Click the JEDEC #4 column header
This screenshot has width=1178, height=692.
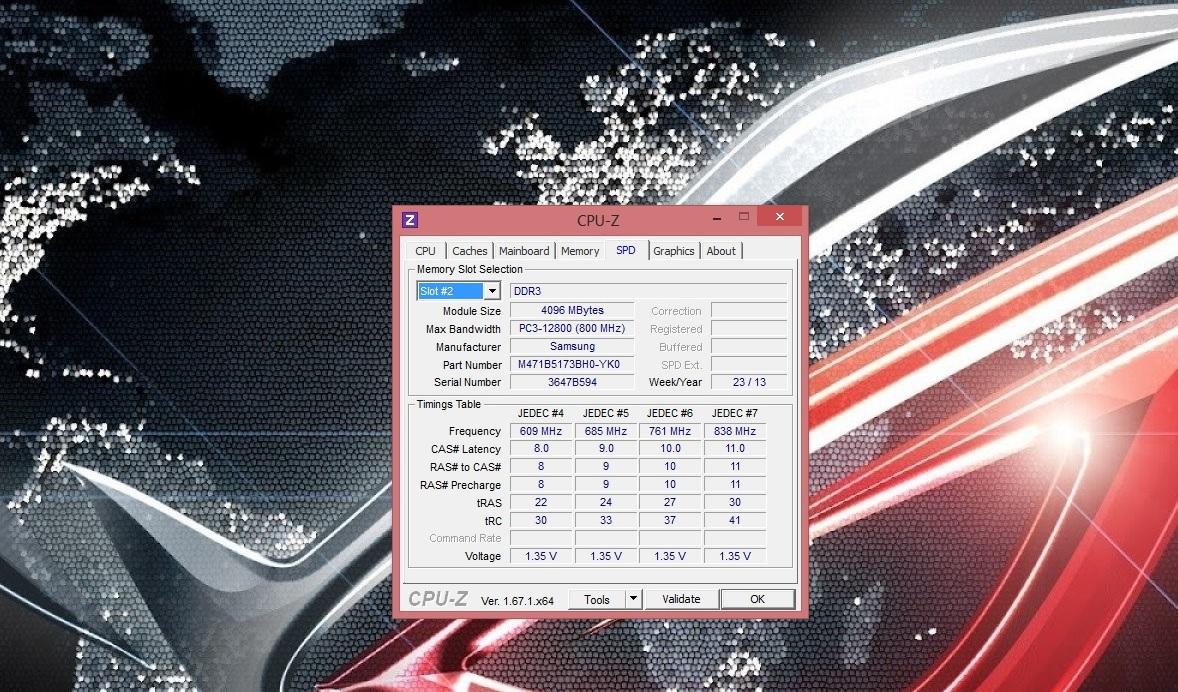(541, 413)
